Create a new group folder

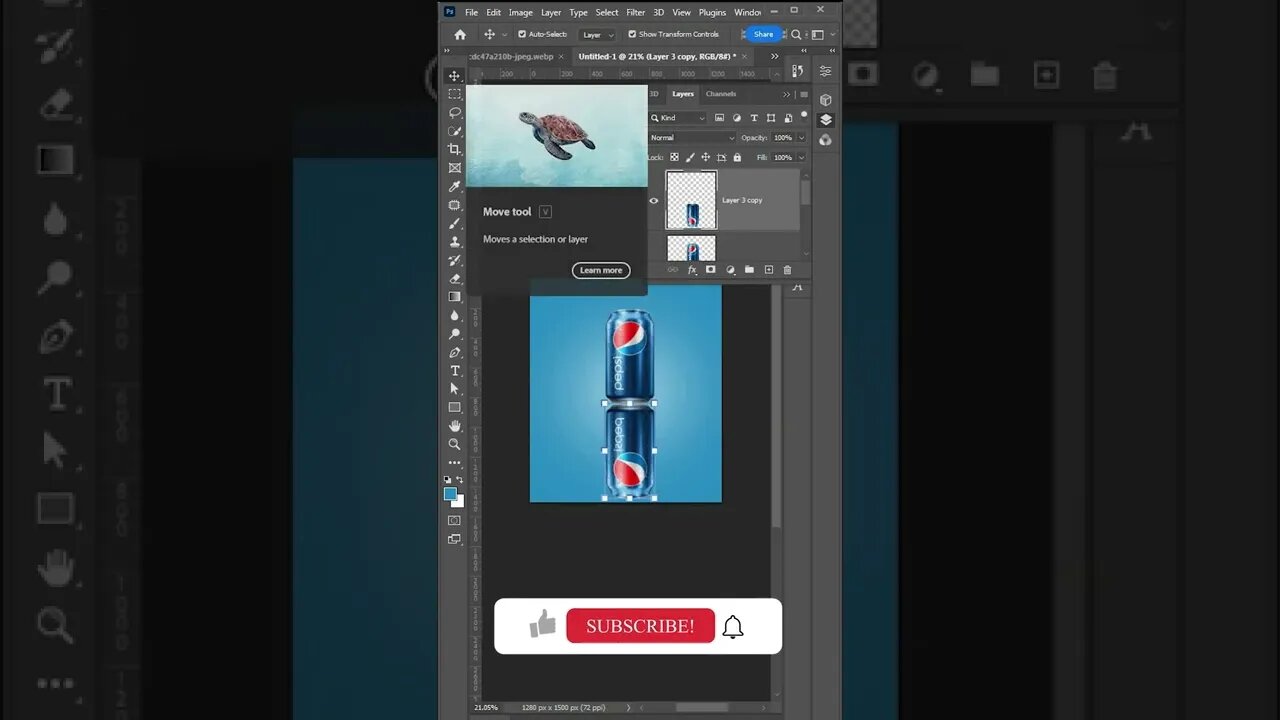[x=749, y=270]
